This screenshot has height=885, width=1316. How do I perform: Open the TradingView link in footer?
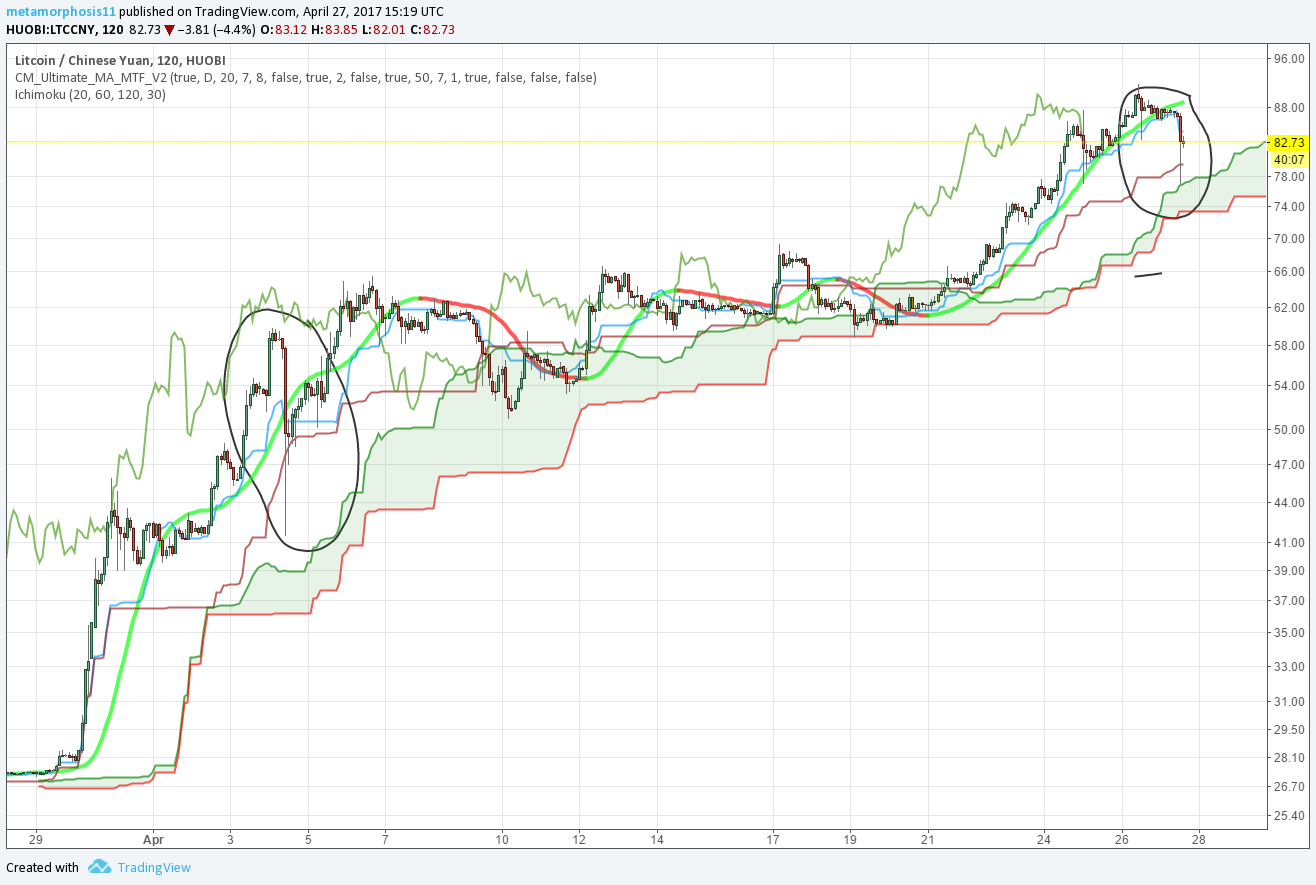point(154,867)
